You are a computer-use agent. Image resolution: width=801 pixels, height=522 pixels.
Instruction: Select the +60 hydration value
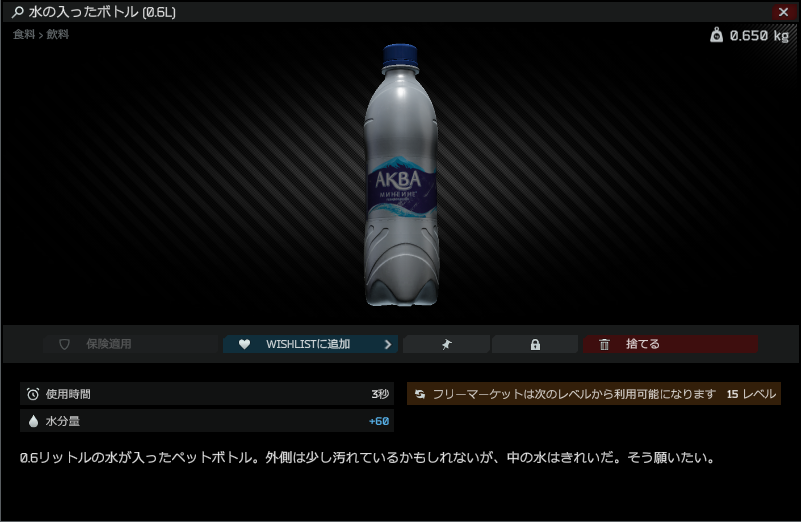tap(379, 421)
